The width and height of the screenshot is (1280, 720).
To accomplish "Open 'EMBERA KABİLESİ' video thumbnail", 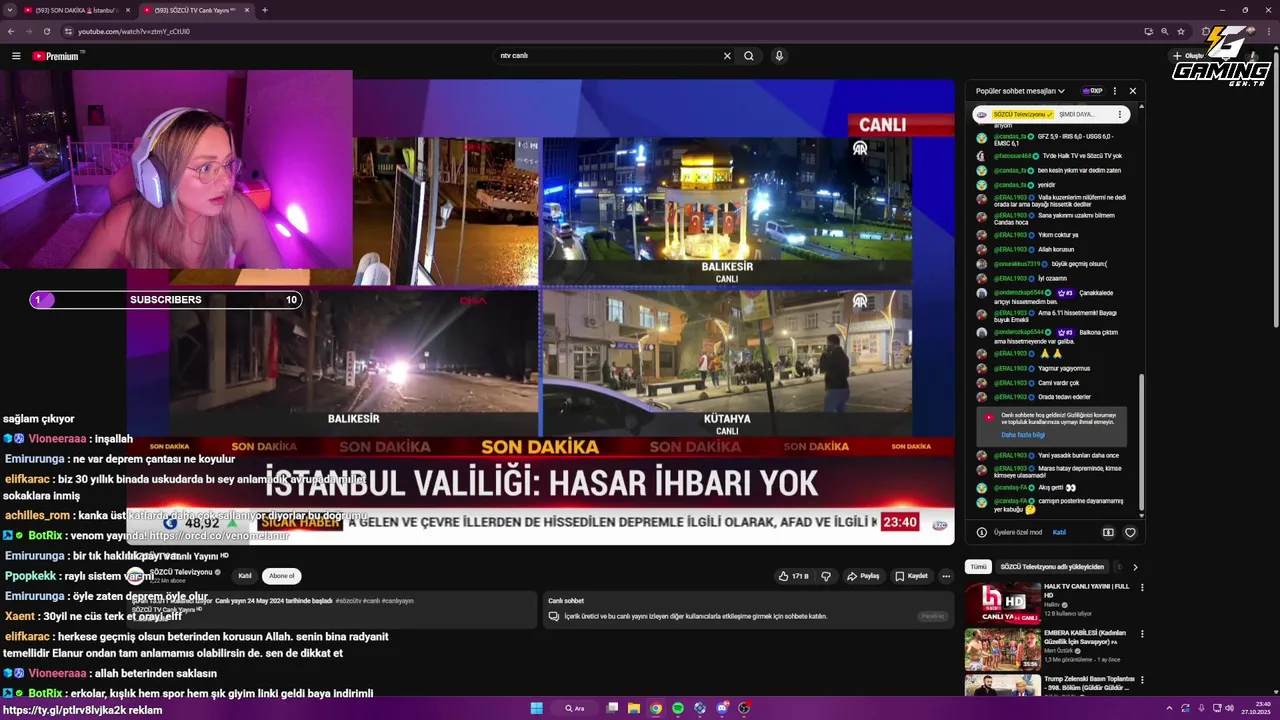I will [x=1003, y=649].
